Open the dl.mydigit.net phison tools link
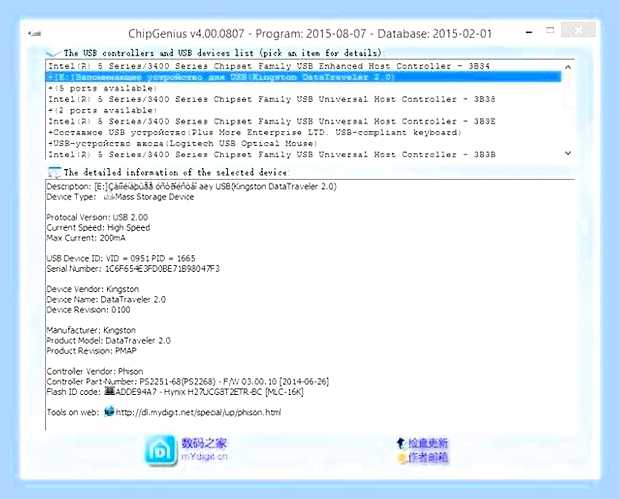 pos(198,412)
